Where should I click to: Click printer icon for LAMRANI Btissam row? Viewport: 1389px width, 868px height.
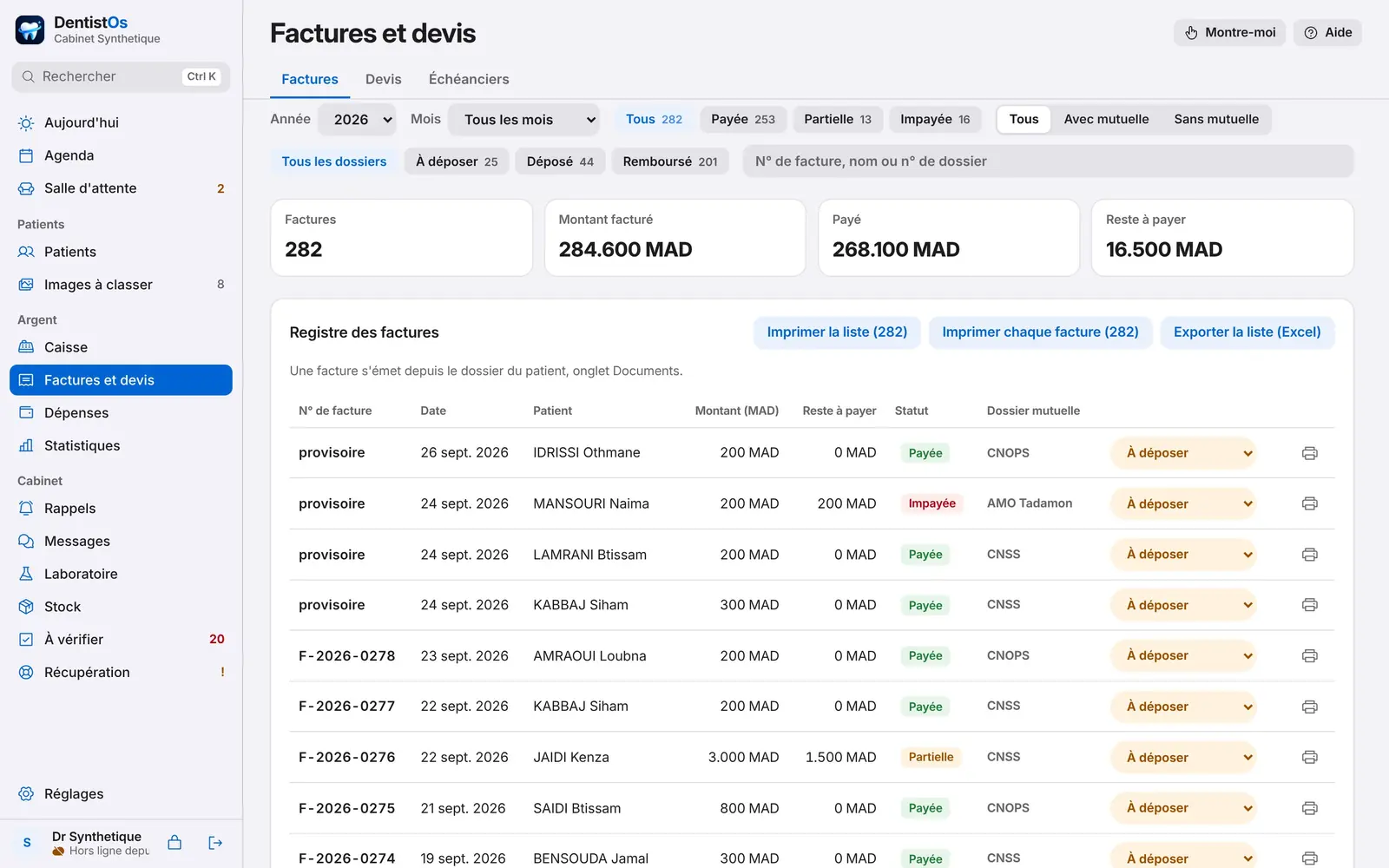[1309, 555]
